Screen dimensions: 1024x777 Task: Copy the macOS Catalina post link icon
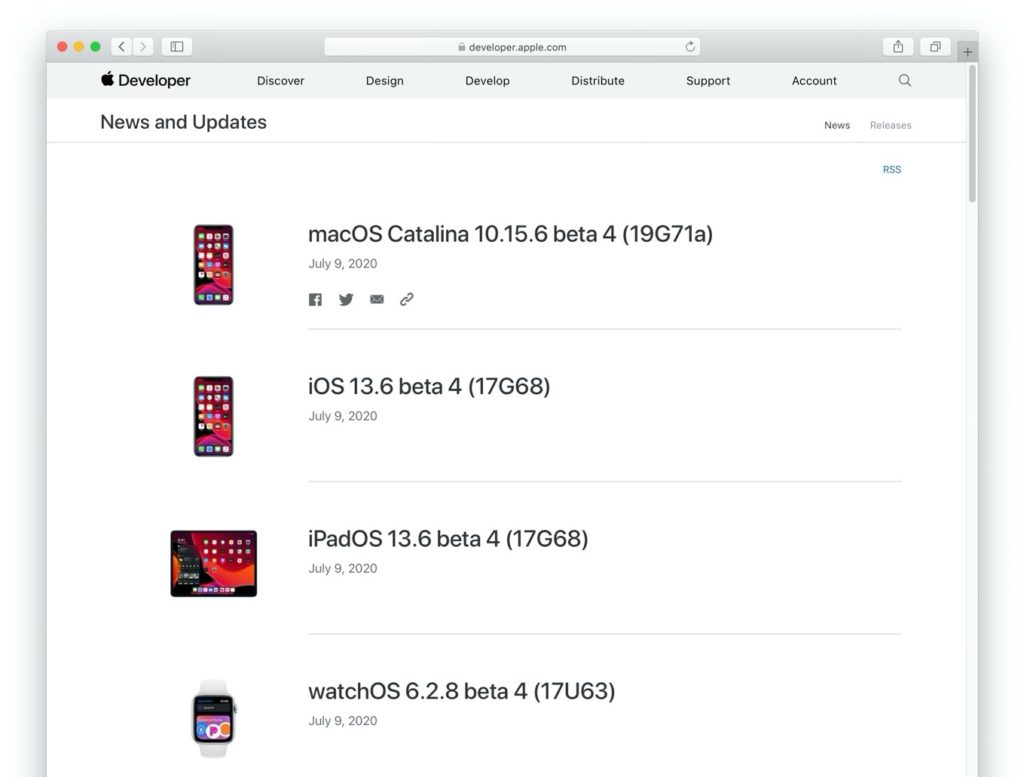tap(406, 298)
